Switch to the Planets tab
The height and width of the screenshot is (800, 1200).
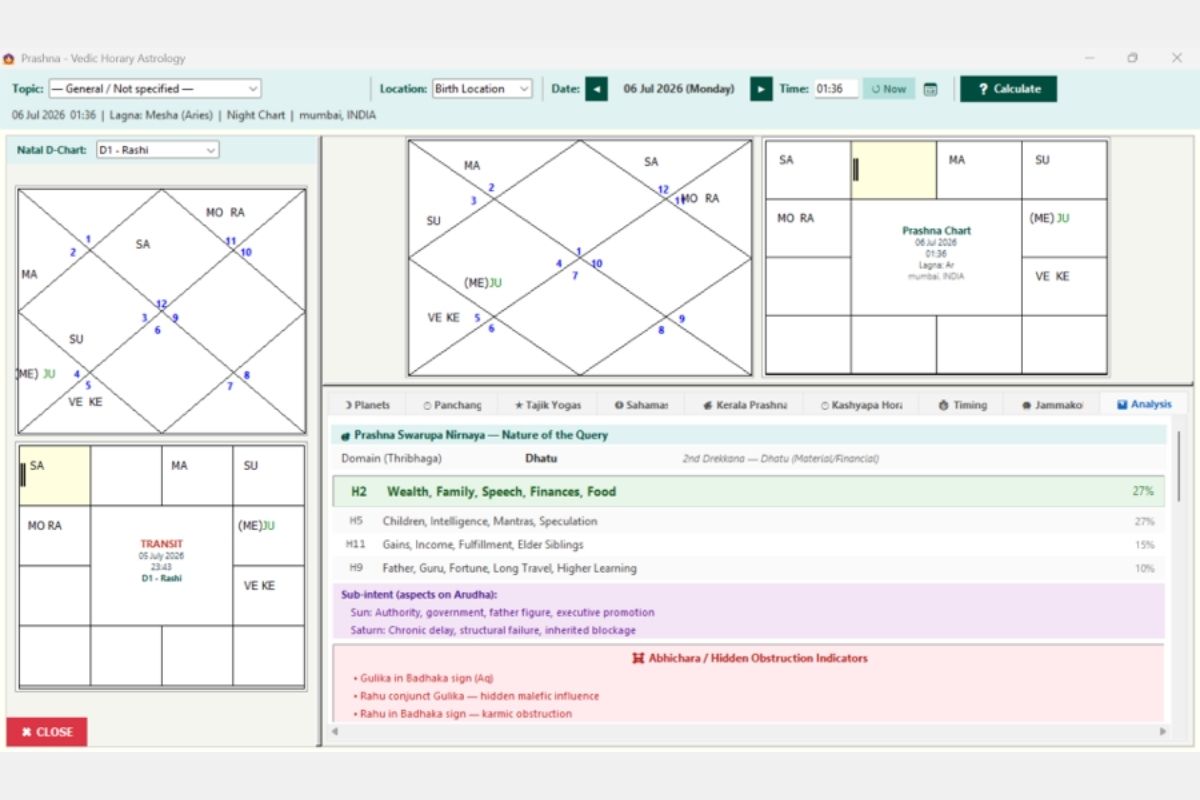click(367, 405)
